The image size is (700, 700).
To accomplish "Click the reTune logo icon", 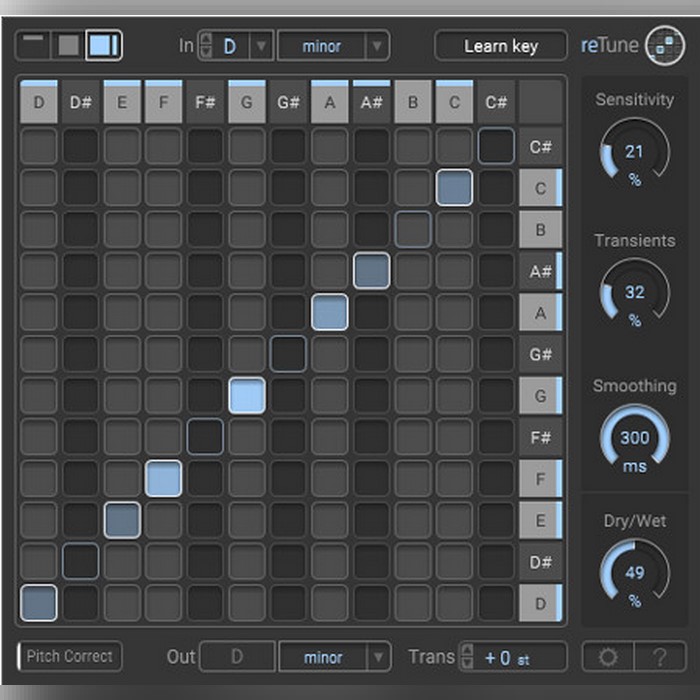I will coord(664,46).
